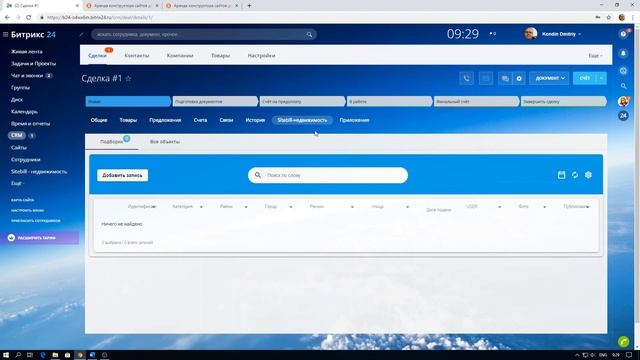Open the Город column filter arrow
The image size is (640, 360).
pyautogui.click(x=291, y=207)
